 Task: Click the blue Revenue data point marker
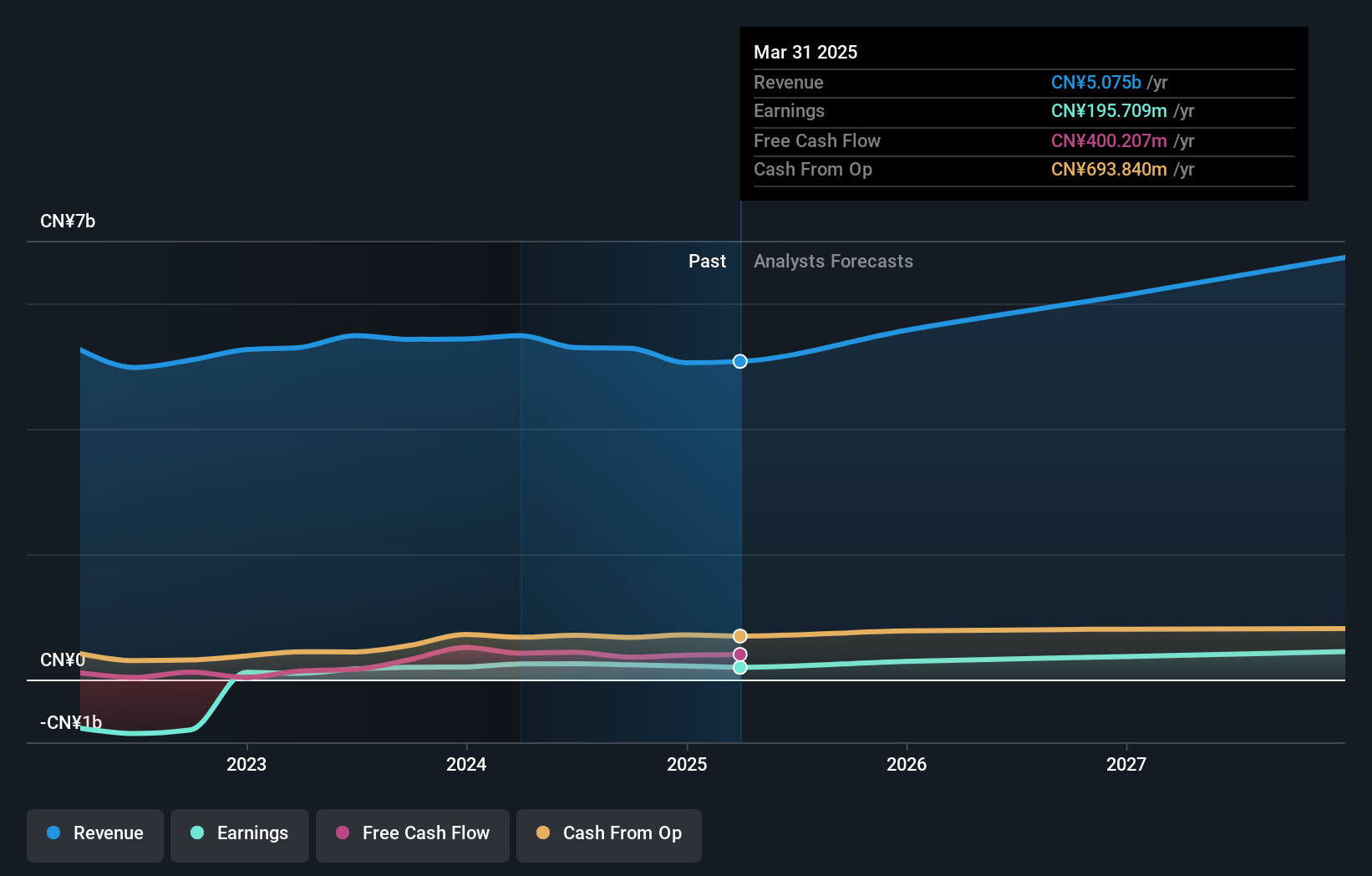pyautogui.click(x=740, y=361)
